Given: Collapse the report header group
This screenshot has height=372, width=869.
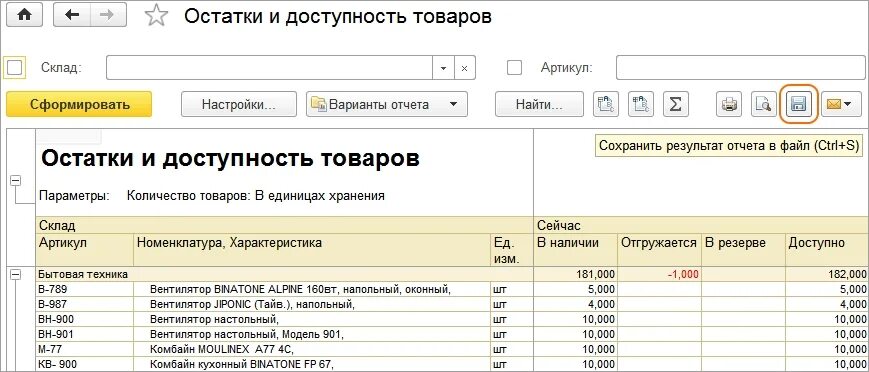Looking at the screenshot, I should 16,180.
